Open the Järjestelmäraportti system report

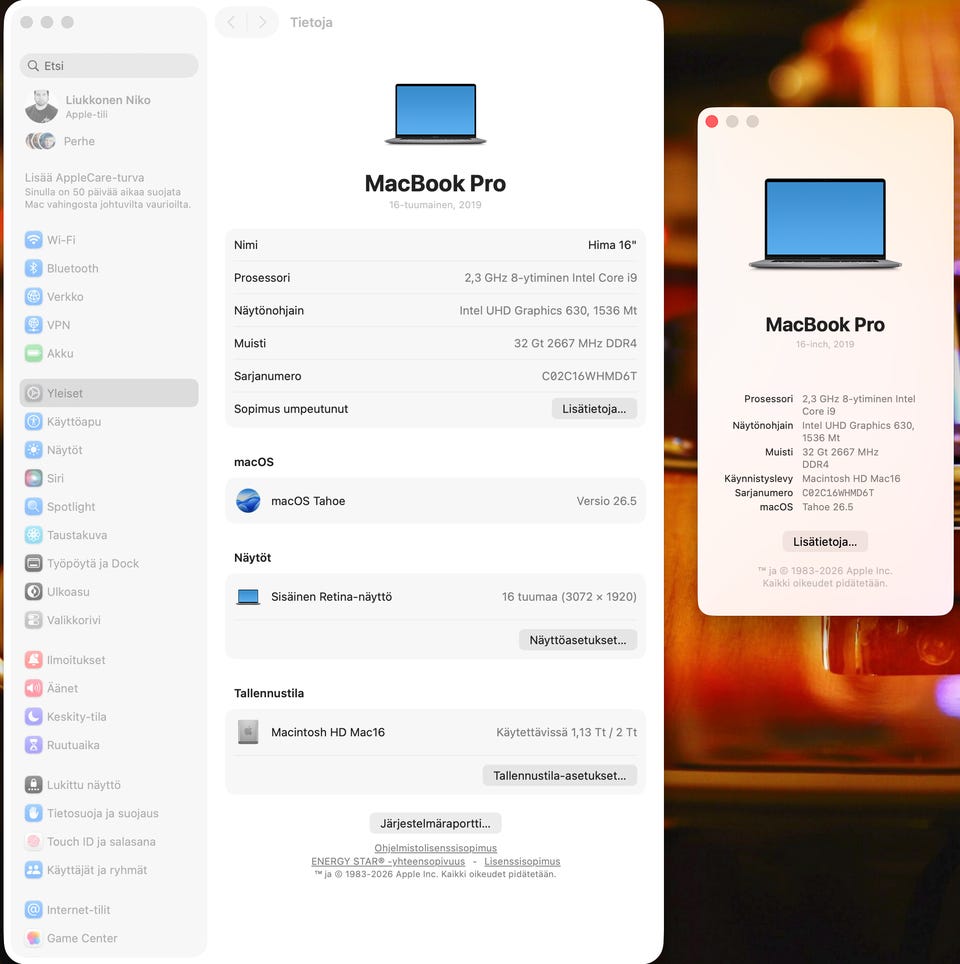435,823
